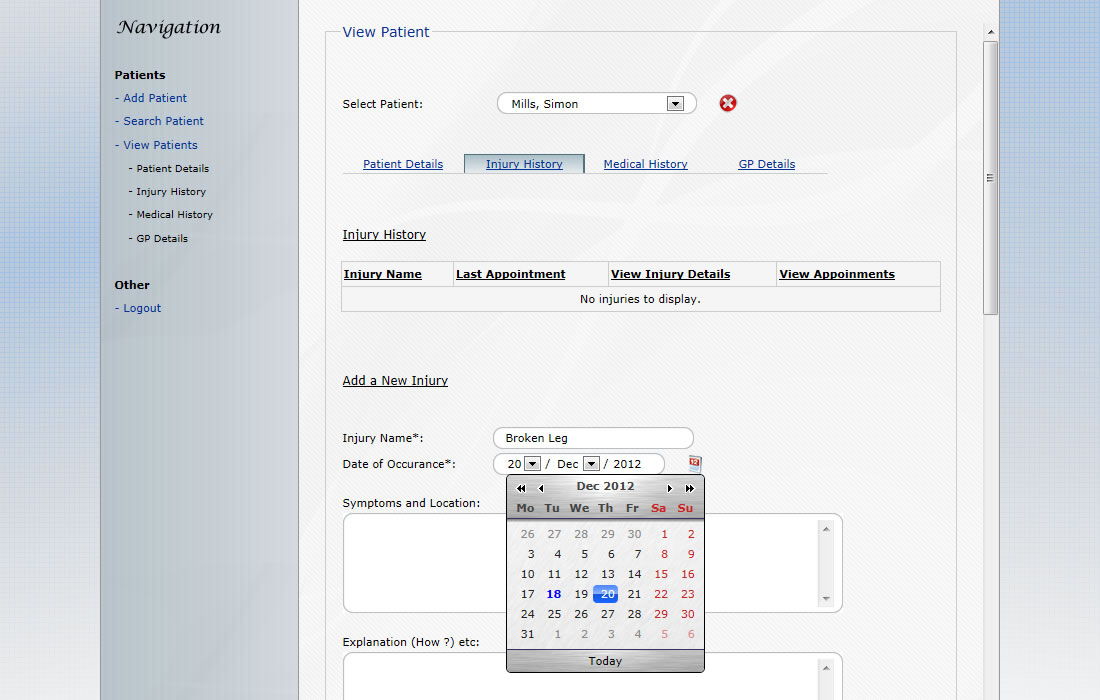Open Search Patient link
The width and height of the screenshot is (1100, 700).
[163, 121]
